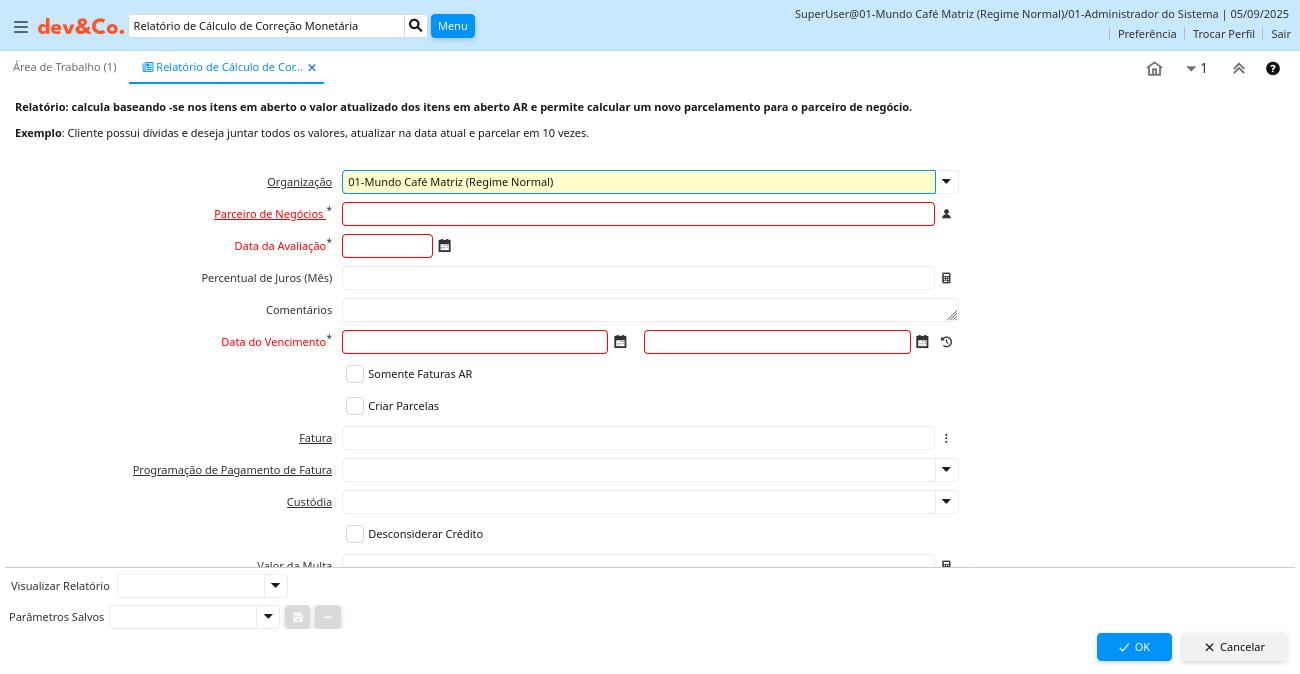Open the help question mark icon
The height and width of the screenshot is (674, 1300).
(x=1273, y=69)
